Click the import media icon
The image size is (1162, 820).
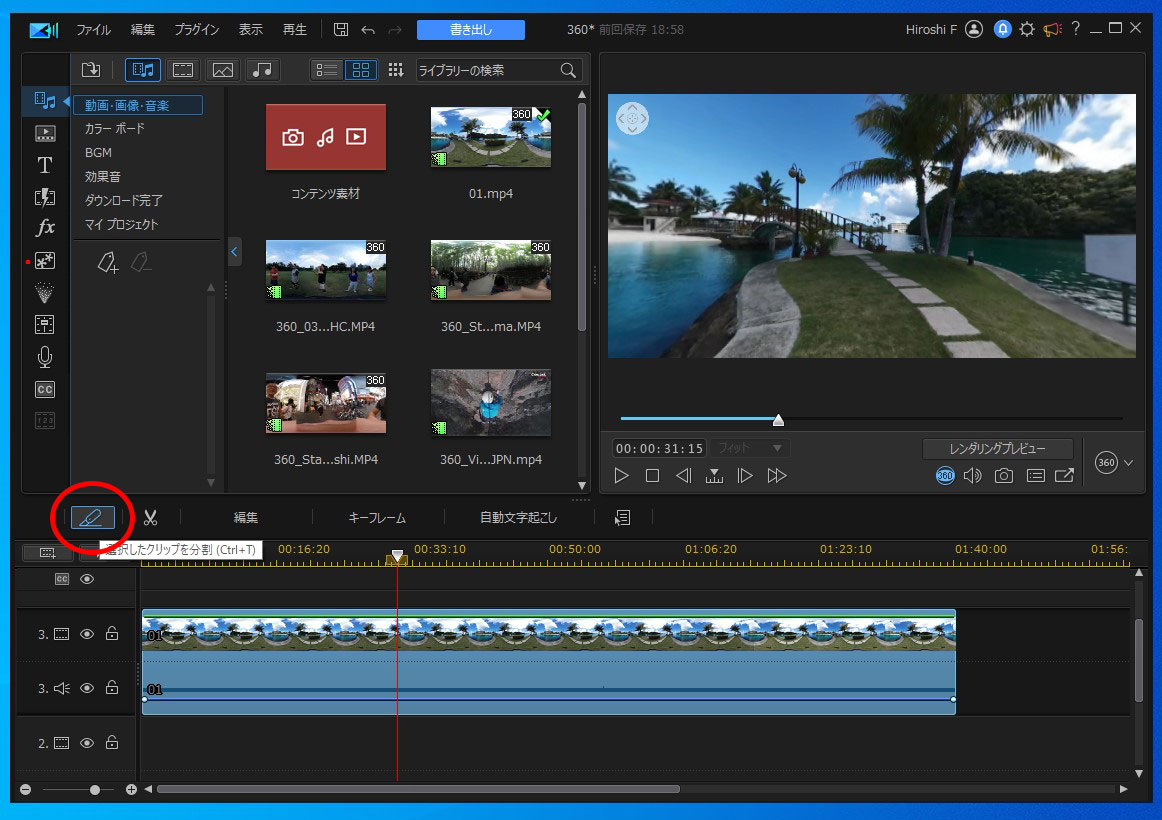(91, 70)
